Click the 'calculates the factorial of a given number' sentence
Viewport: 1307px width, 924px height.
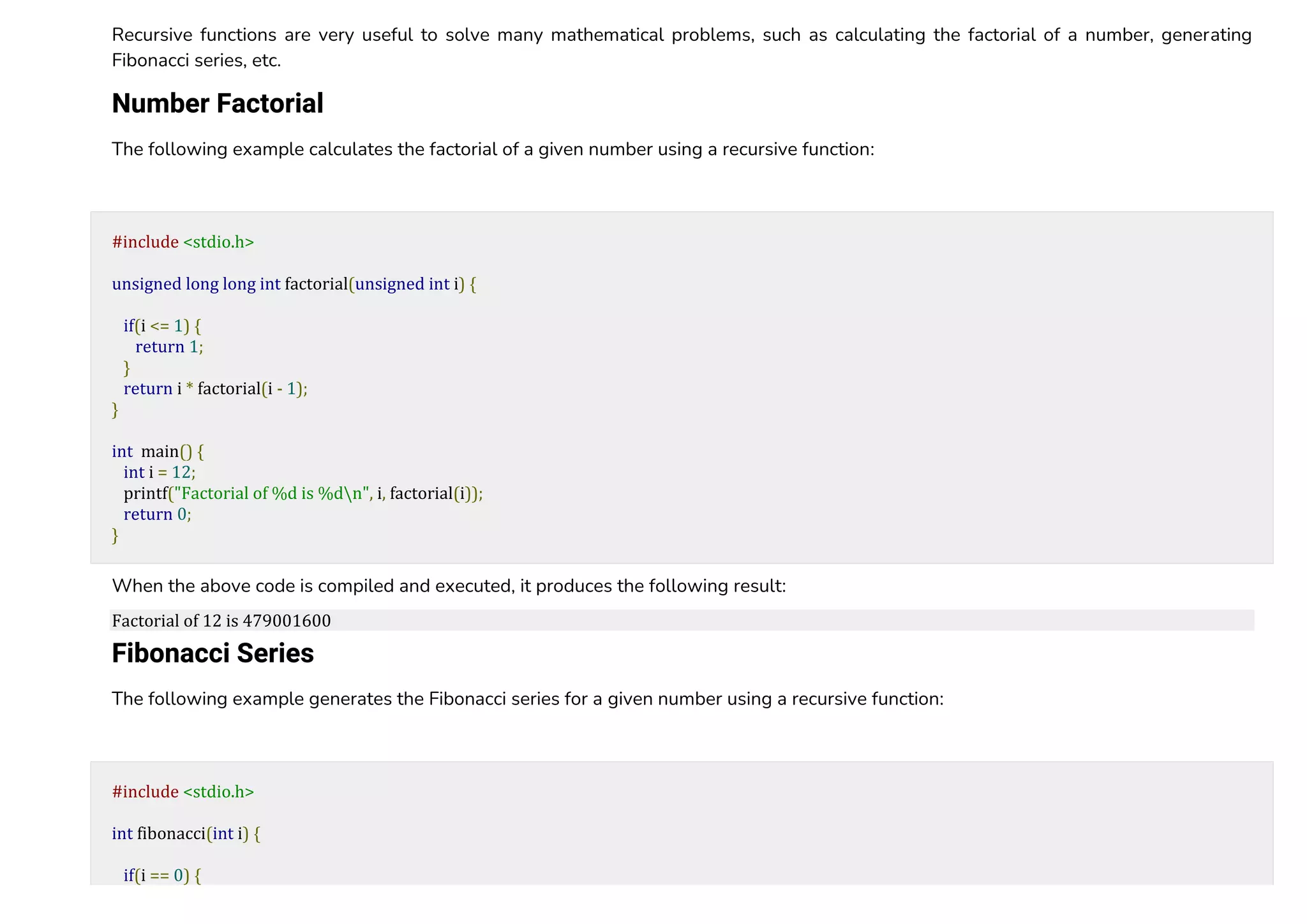point(493,149)
